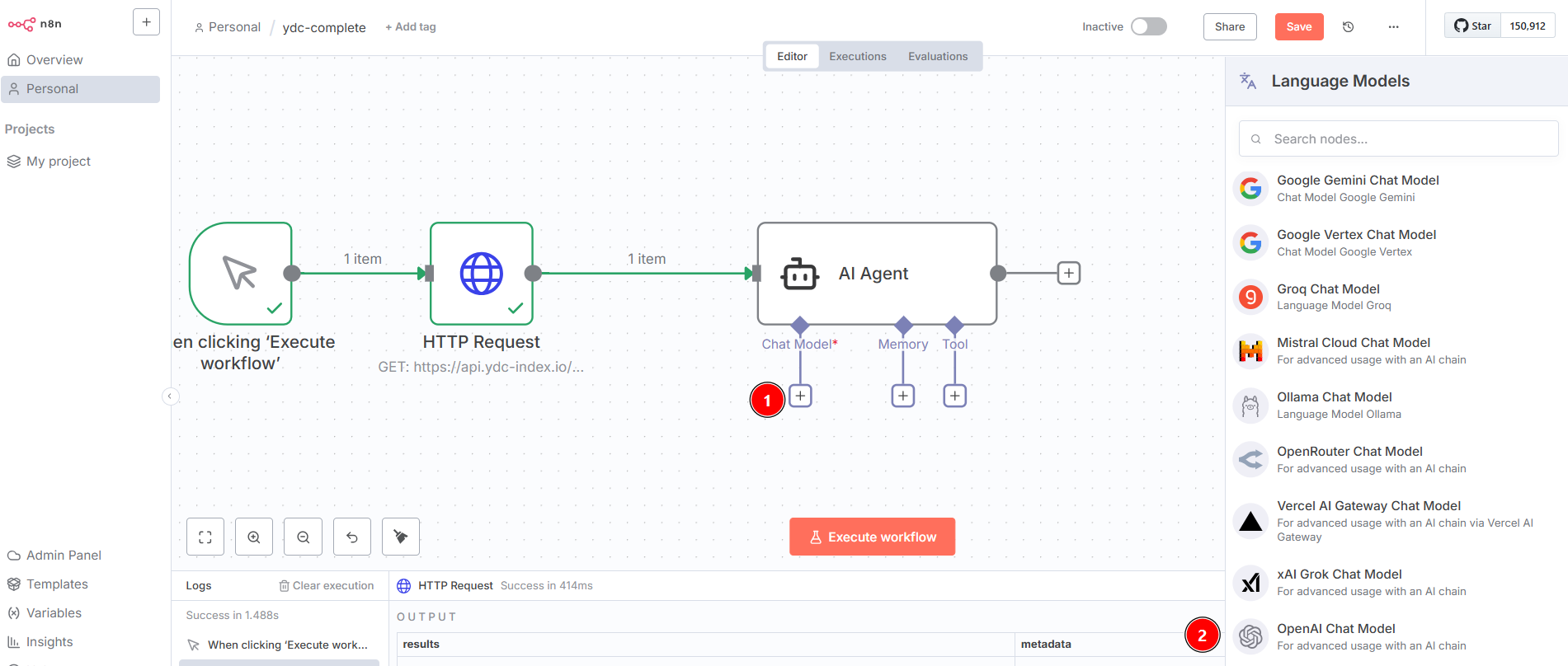Image resolution: width=1568 pixels, height=666 pixels.
Task: Select 'When clicking Execute work...' log row
Action: [279, 645]
